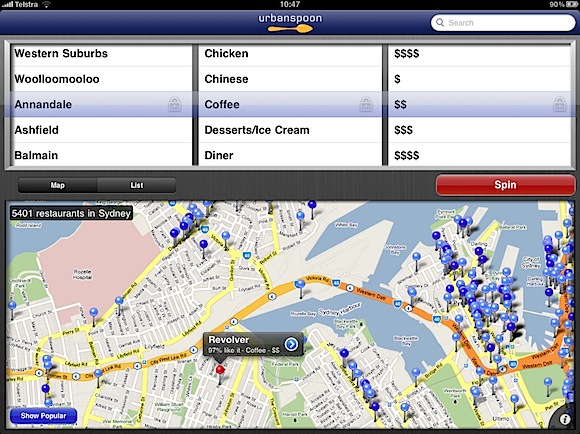
Task: Pick Chicken cuisine
Action: coord(290,54)
